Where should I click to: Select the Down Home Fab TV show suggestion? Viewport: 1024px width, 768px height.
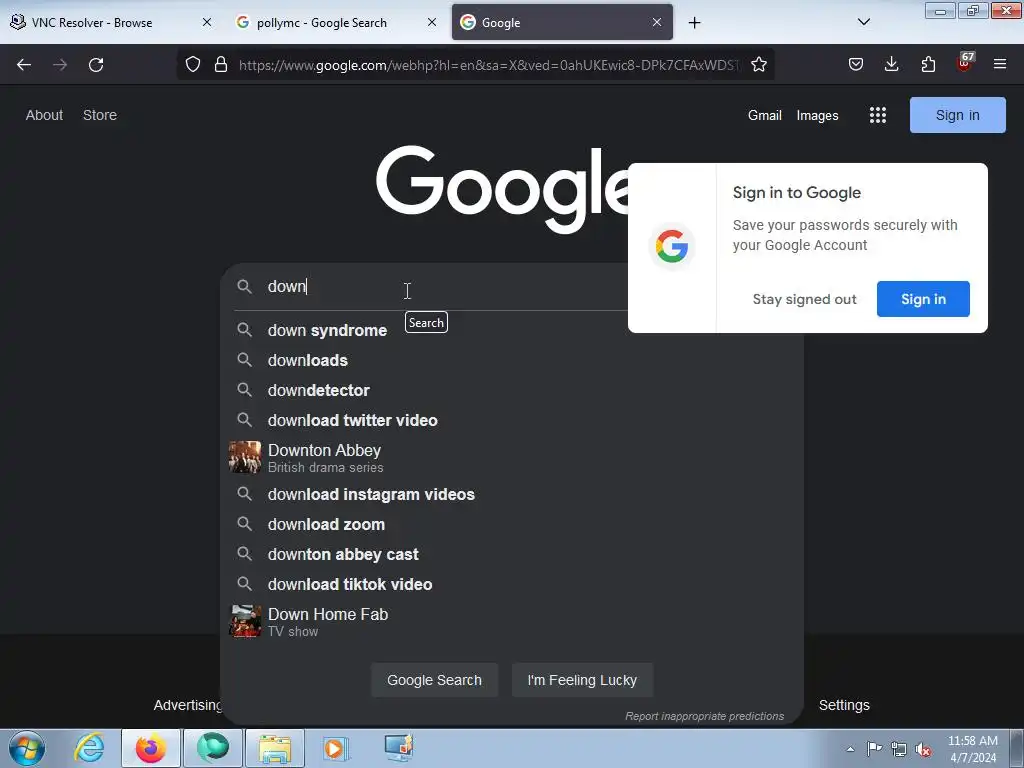point(511,622)
